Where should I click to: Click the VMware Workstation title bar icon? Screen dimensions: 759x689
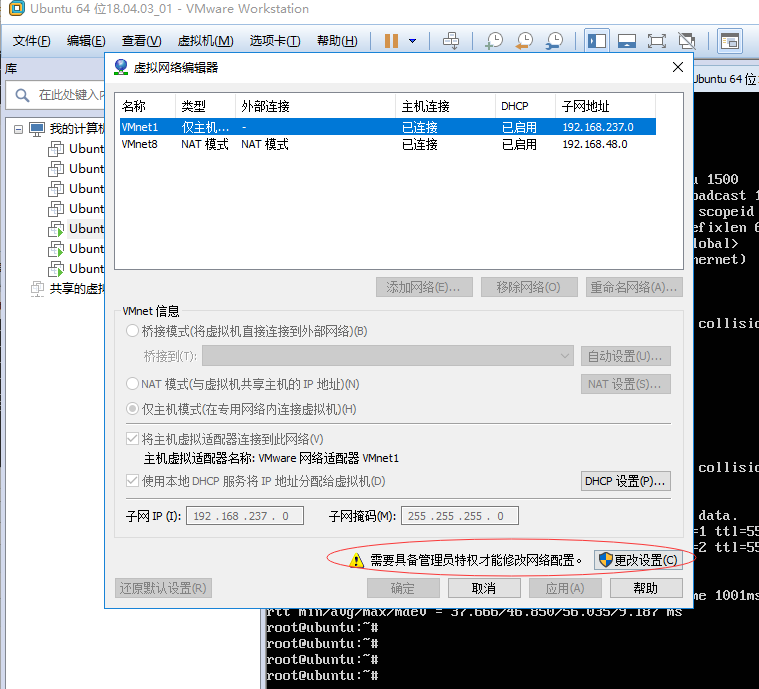tap(16, 8)
